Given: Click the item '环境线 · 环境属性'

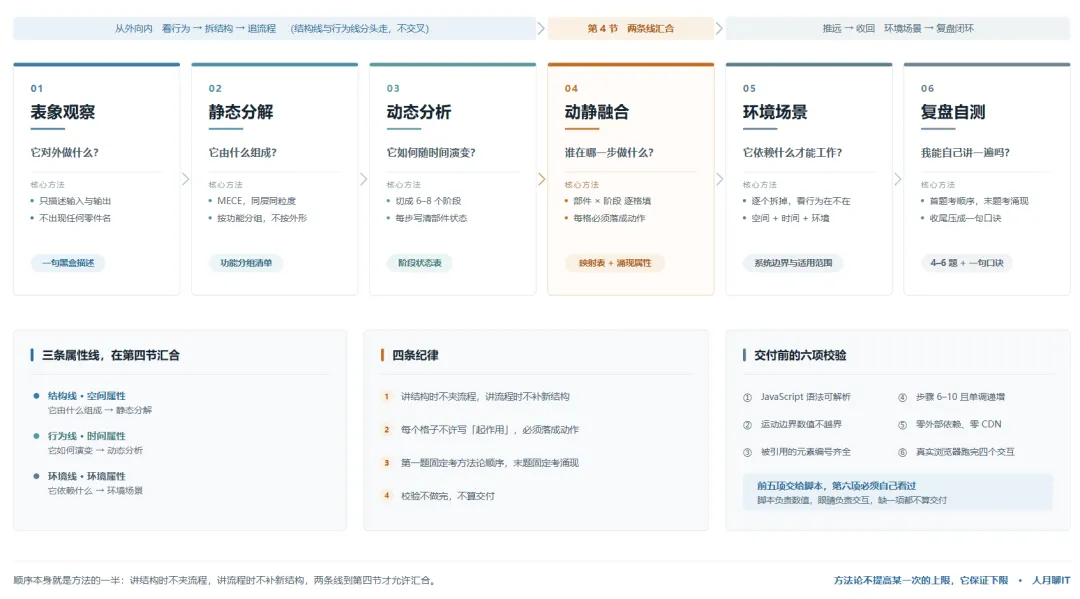Looking at the screenshot, I should point(87,476).
